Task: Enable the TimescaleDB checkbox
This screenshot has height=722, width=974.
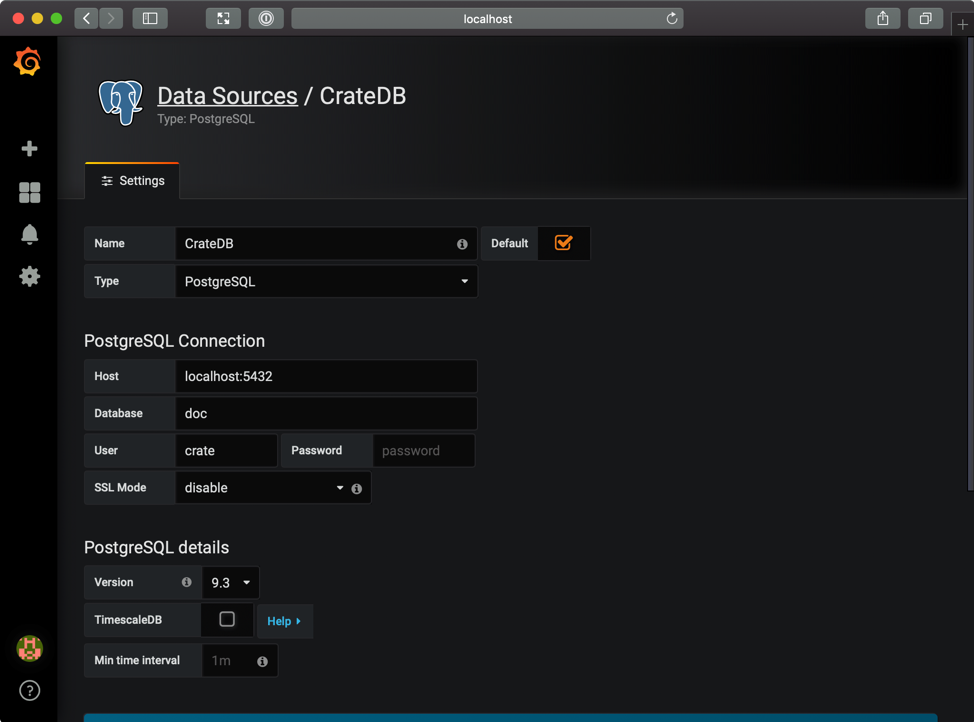Action: click(227, 620)
